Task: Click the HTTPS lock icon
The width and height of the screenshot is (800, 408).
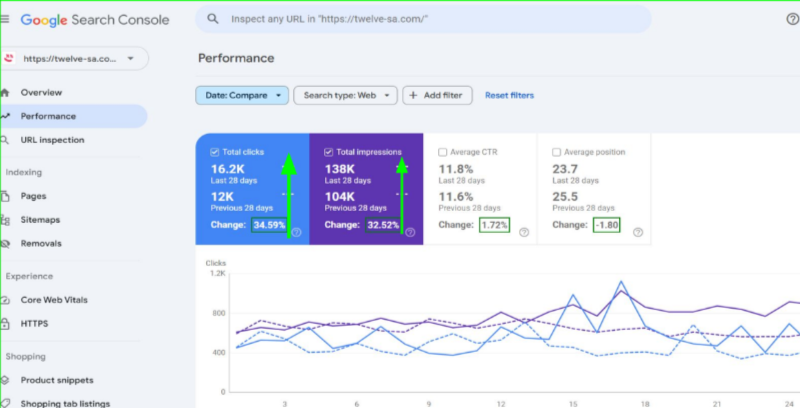Action: 5,323
